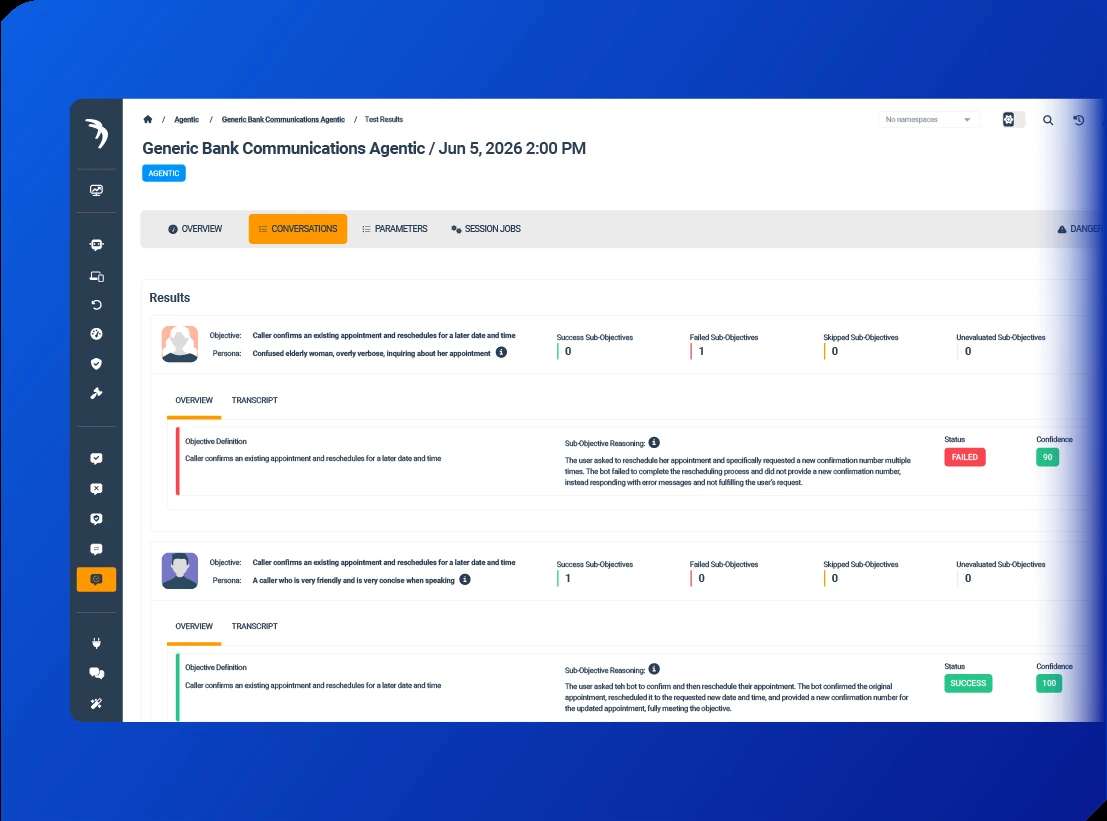Click the search magnifier icon
Image resolution: width=1107 pixels, height=821 pixels.
click(1048, 120)
